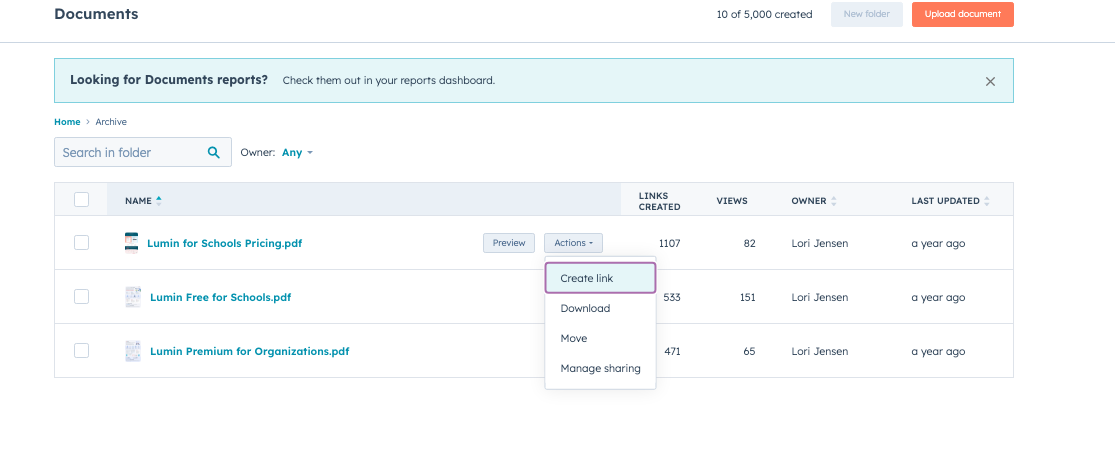Viewport: 1115px width, 463px height.
Task: Click the search magnifier icon
Action: tap(213, 152)
